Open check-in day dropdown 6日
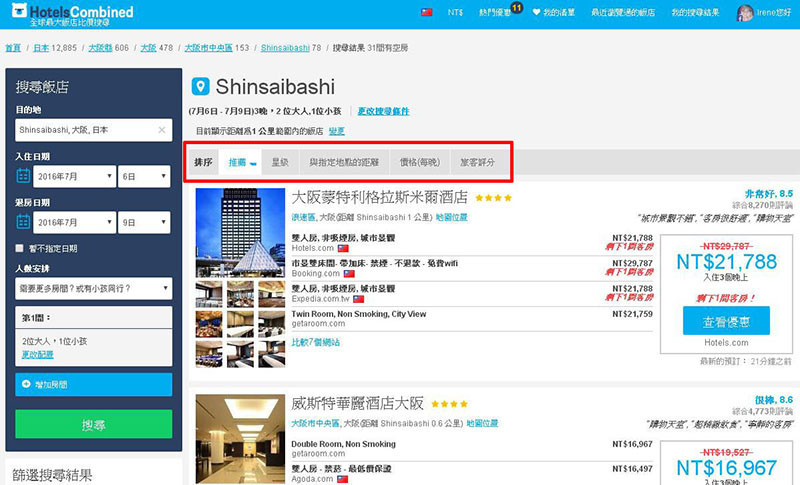Viewport: 800px width, 485px height. coord(144,176)
